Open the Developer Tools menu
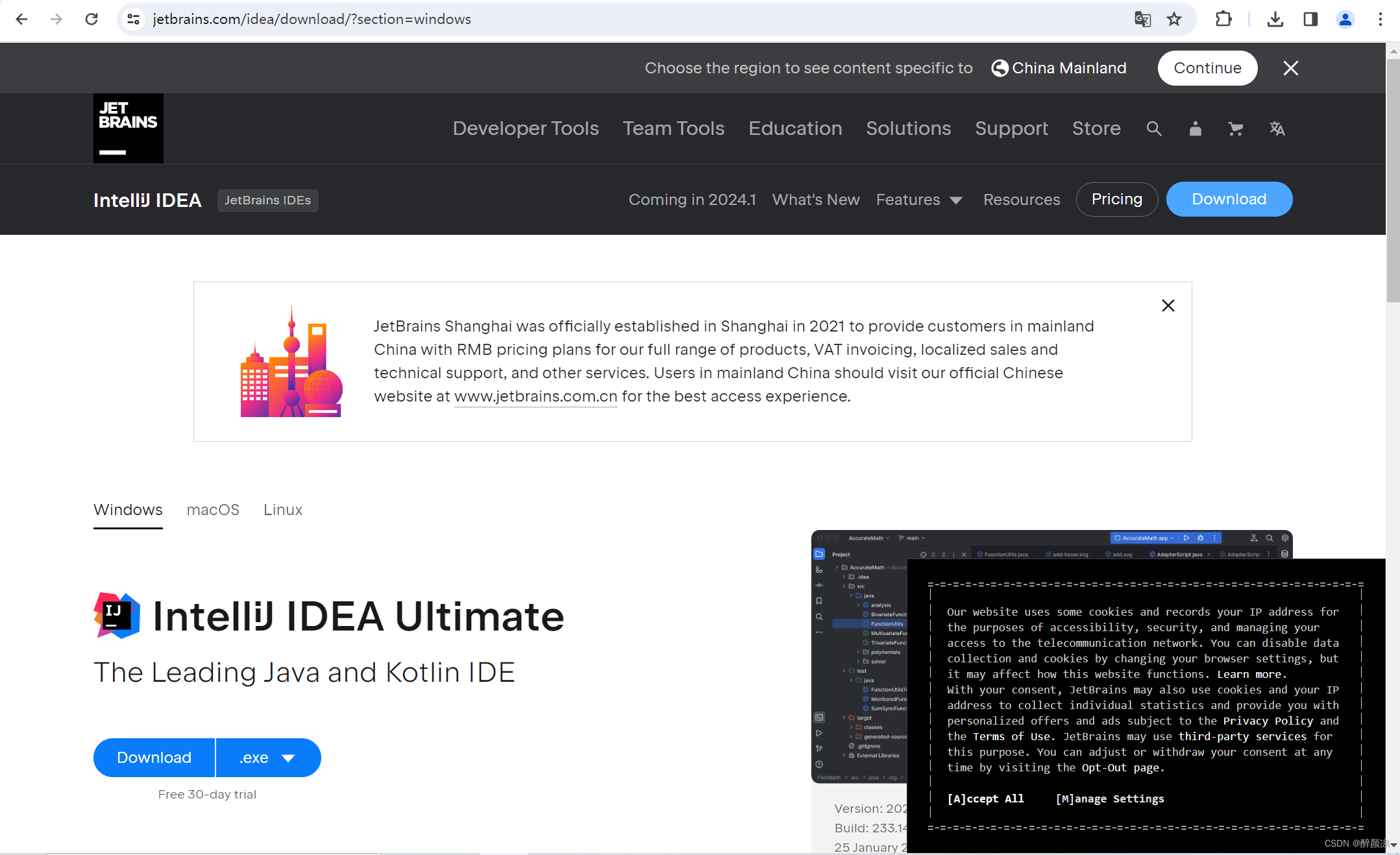 526,128
